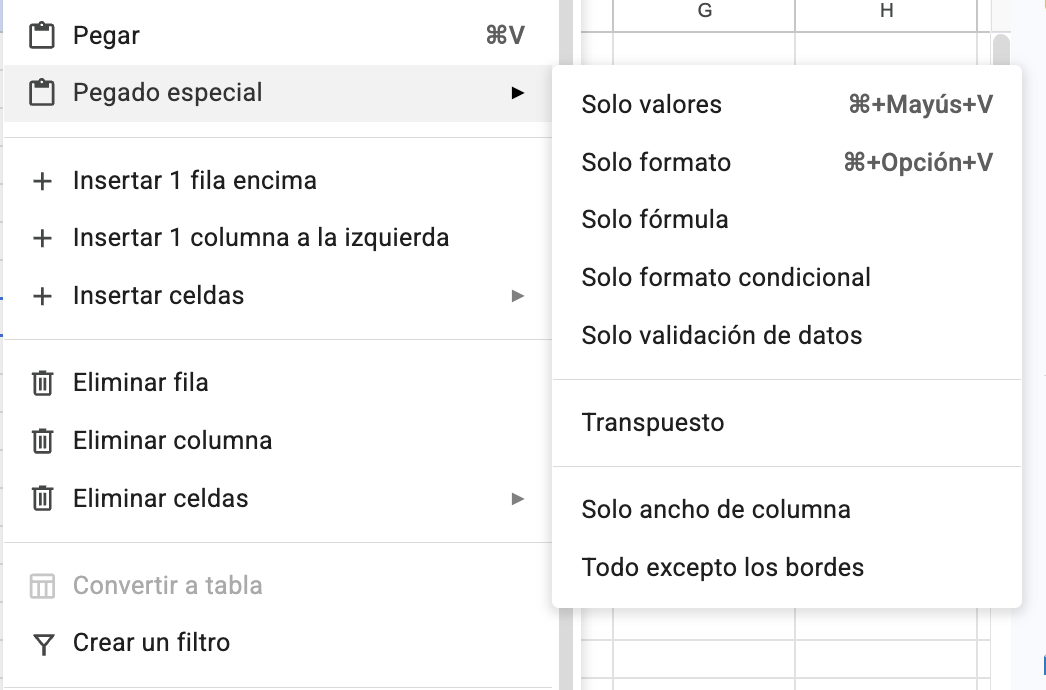Viewport: 1046px width, 690px height.
Task: Select Solo valores from the submenu
Action: [x=649, y=104]
